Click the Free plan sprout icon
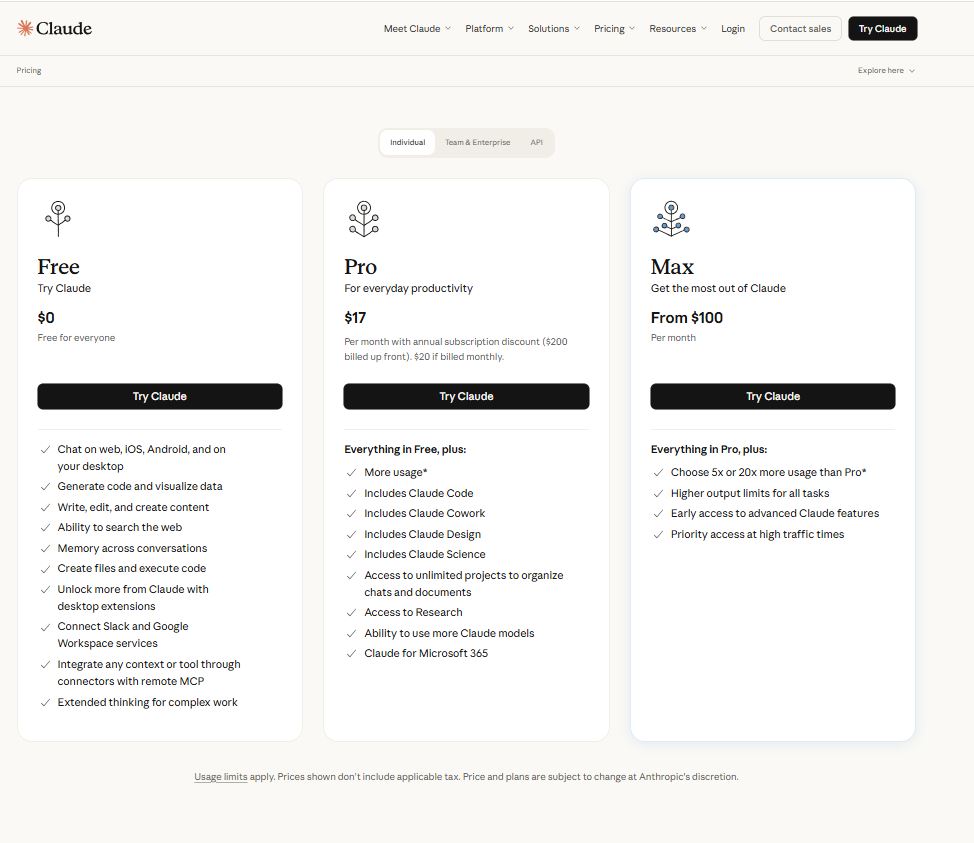The height and width of the screenshot is (843, 974). [58, 219]
